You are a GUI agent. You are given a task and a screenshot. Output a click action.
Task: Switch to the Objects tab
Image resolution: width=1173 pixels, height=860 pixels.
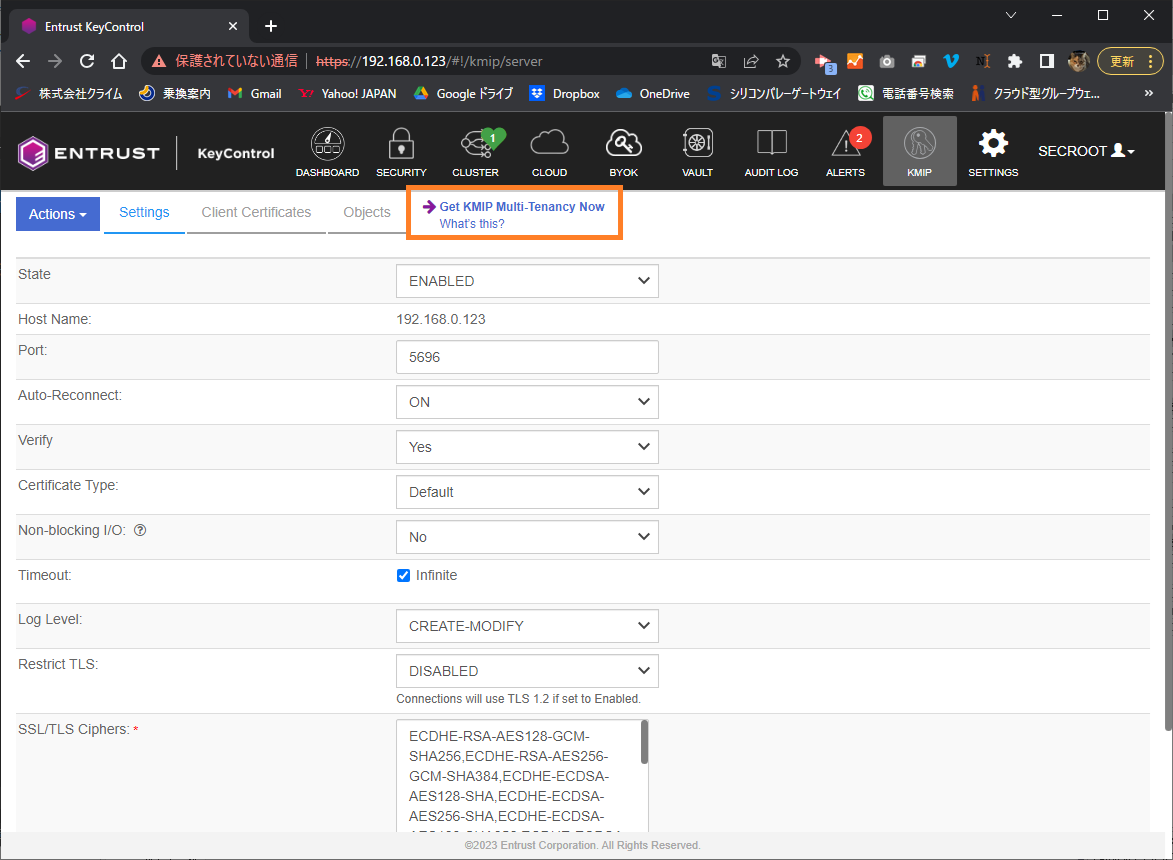click(367, 212)
